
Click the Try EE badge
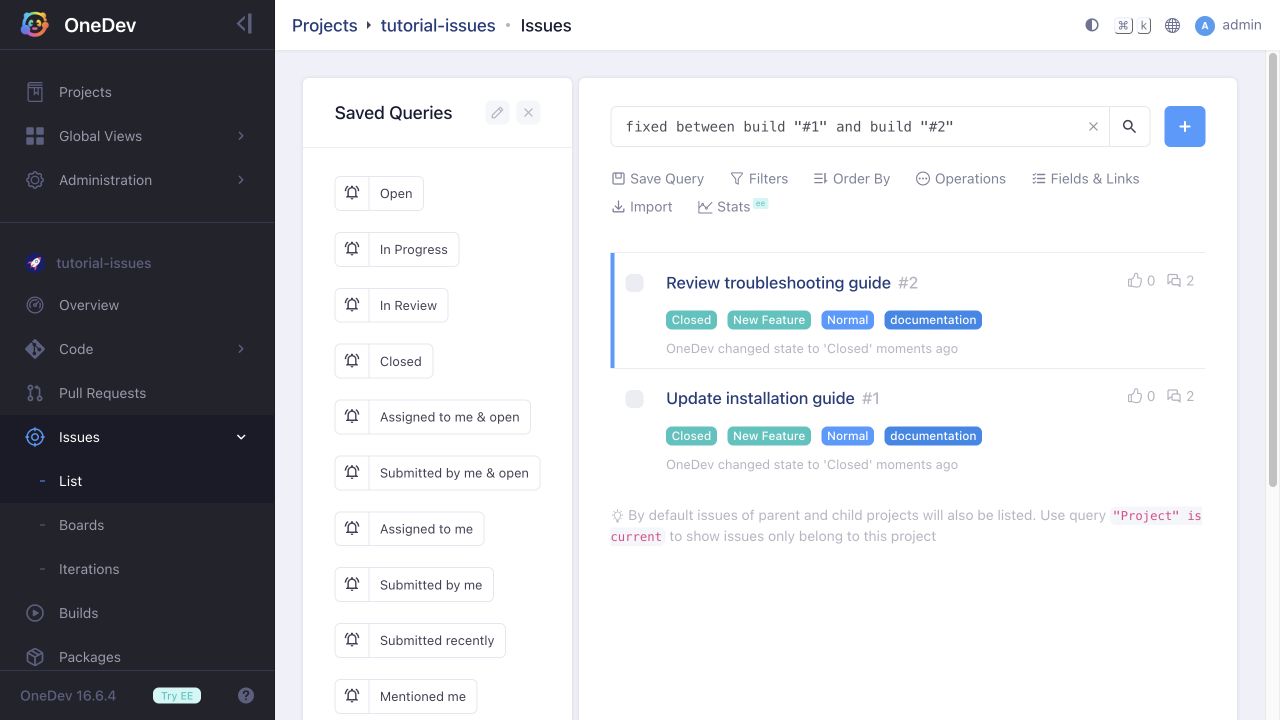177,696
